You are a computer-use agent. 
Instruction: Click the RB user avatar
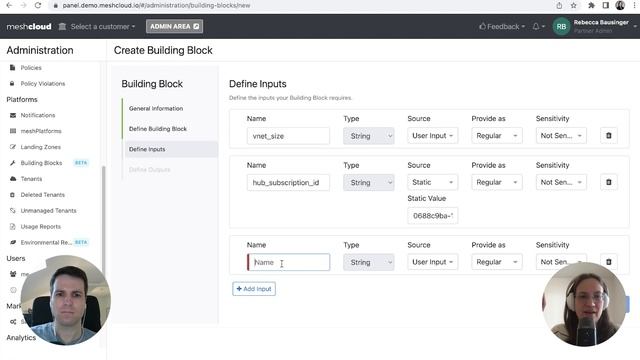(561, 27)
